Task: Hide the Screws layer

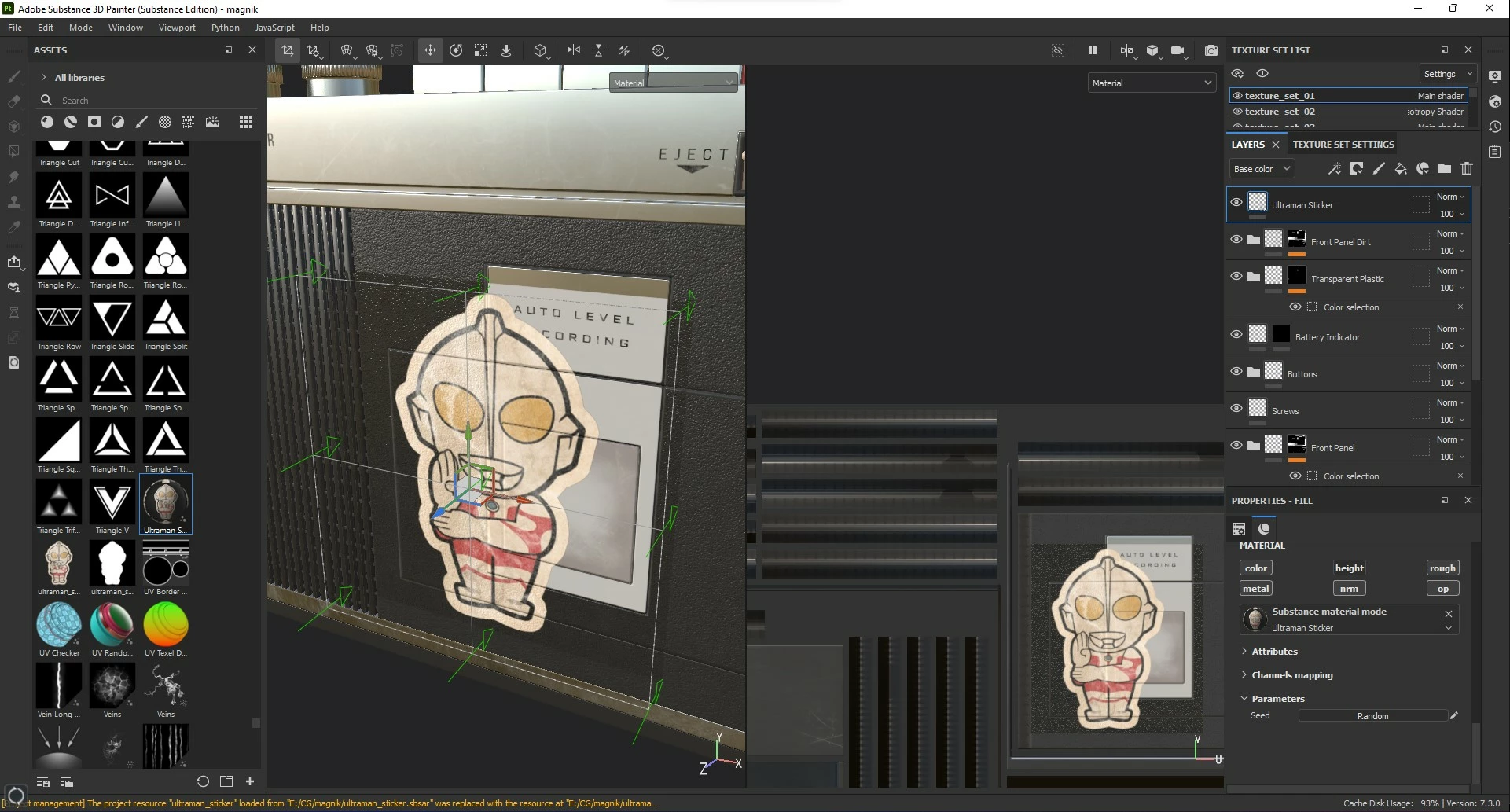Action: click(1236, 409)
